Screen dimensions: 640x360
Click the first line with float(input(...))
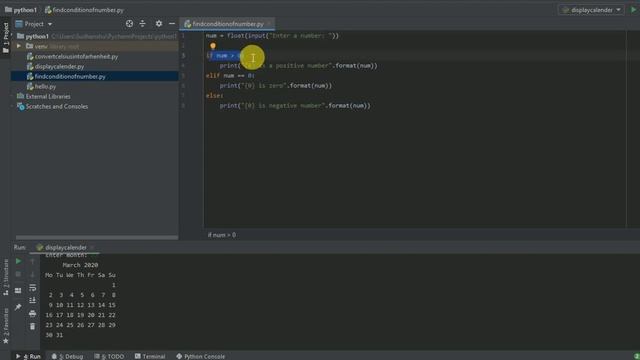coord(272,36)
